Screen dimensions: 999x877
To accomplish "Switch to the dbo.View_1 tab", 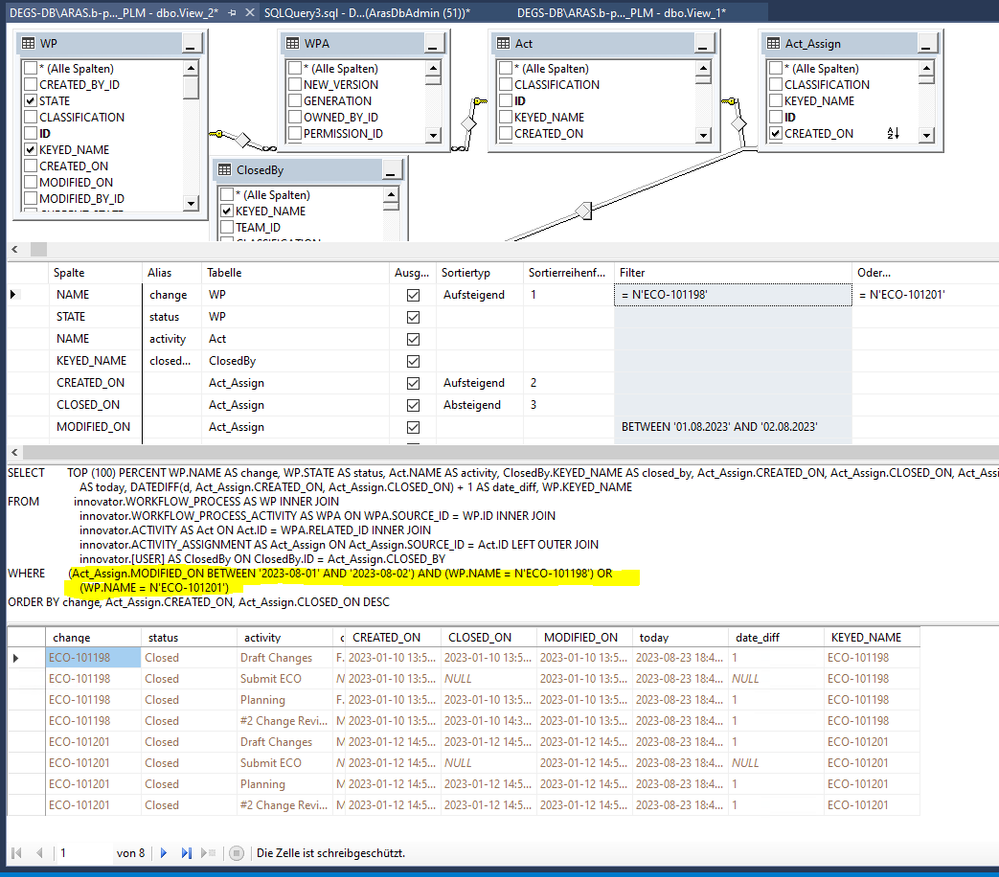I will (x=621, y=12).
